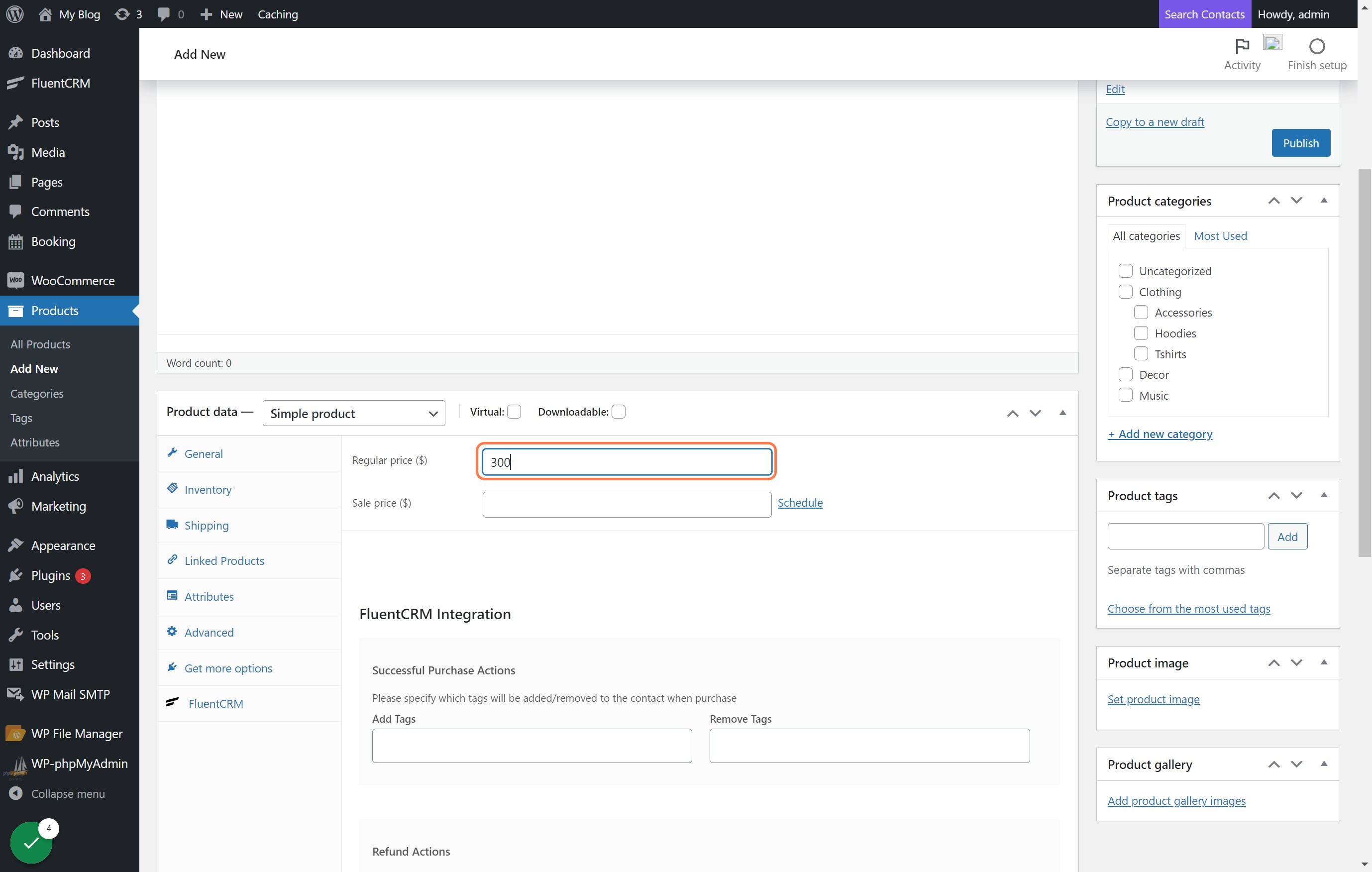
Task: Open the Linked Products tab
Action: tap(249, 560)
